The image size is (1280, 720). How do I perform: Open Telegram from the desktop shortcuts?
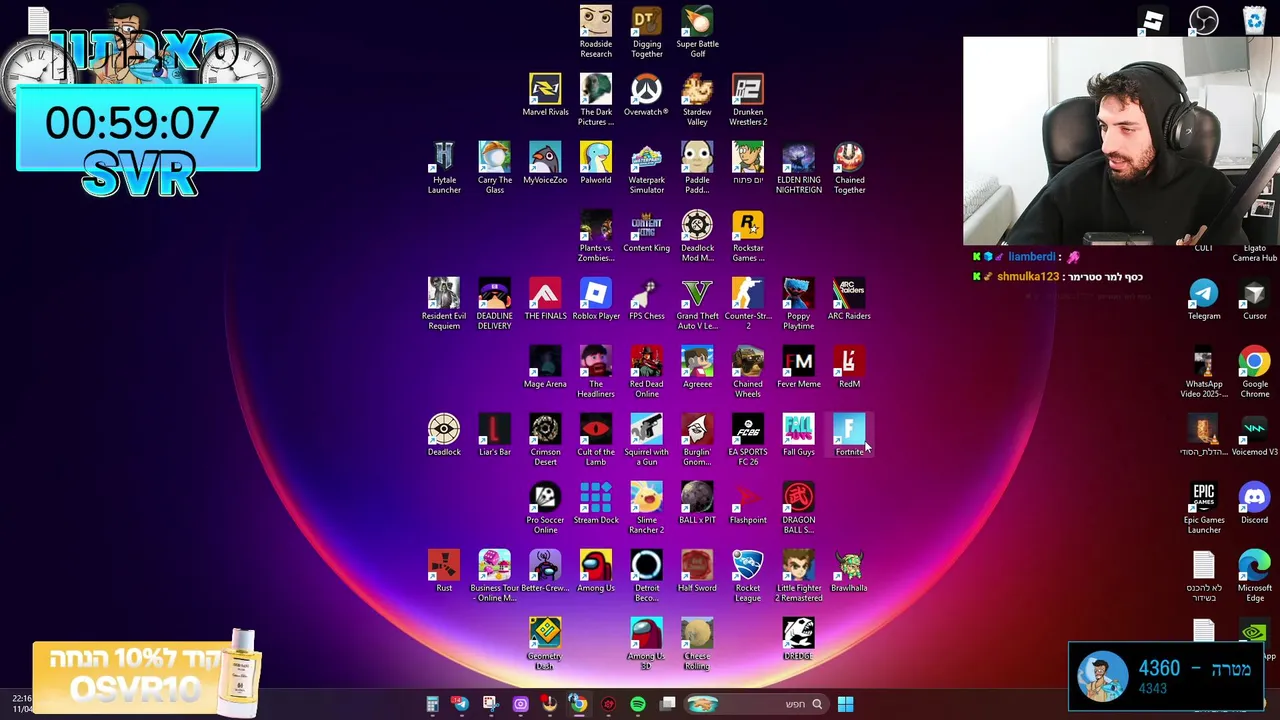click(1204, 299)
